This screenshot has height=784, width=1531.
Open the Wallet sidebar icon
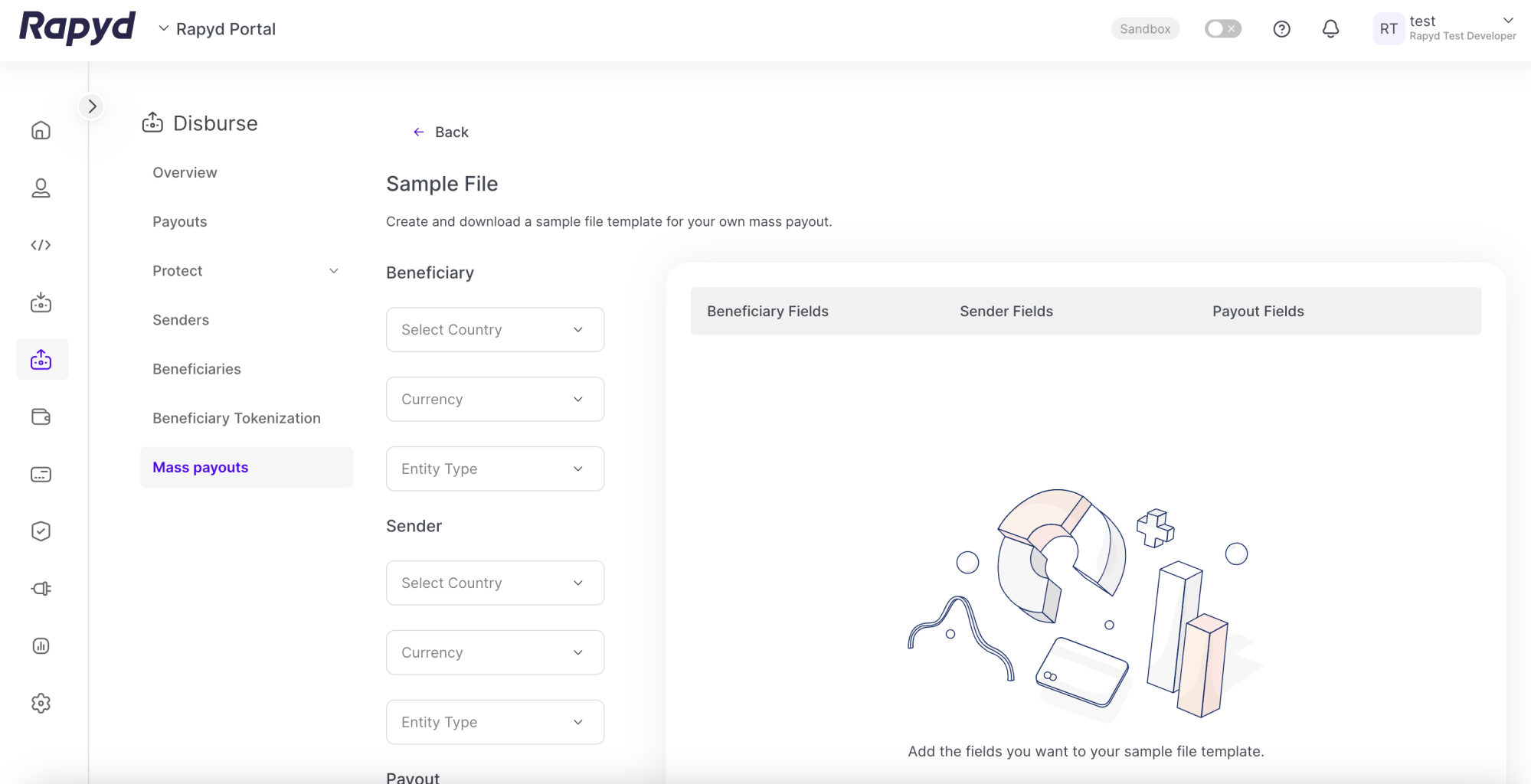pos(41,416)
